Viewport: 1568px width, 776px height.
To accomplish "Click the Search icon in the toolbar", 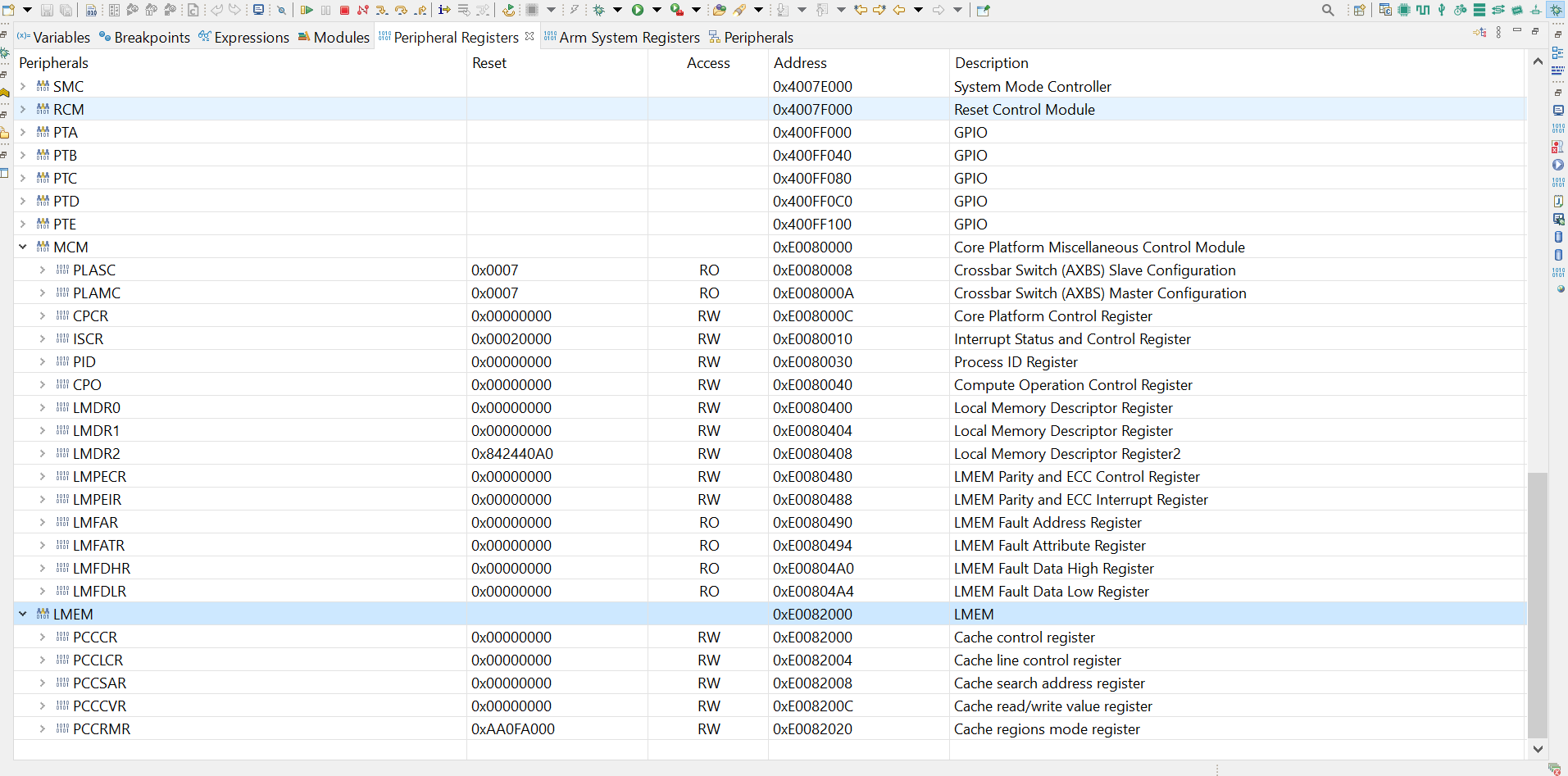I will click(1327, 11).
